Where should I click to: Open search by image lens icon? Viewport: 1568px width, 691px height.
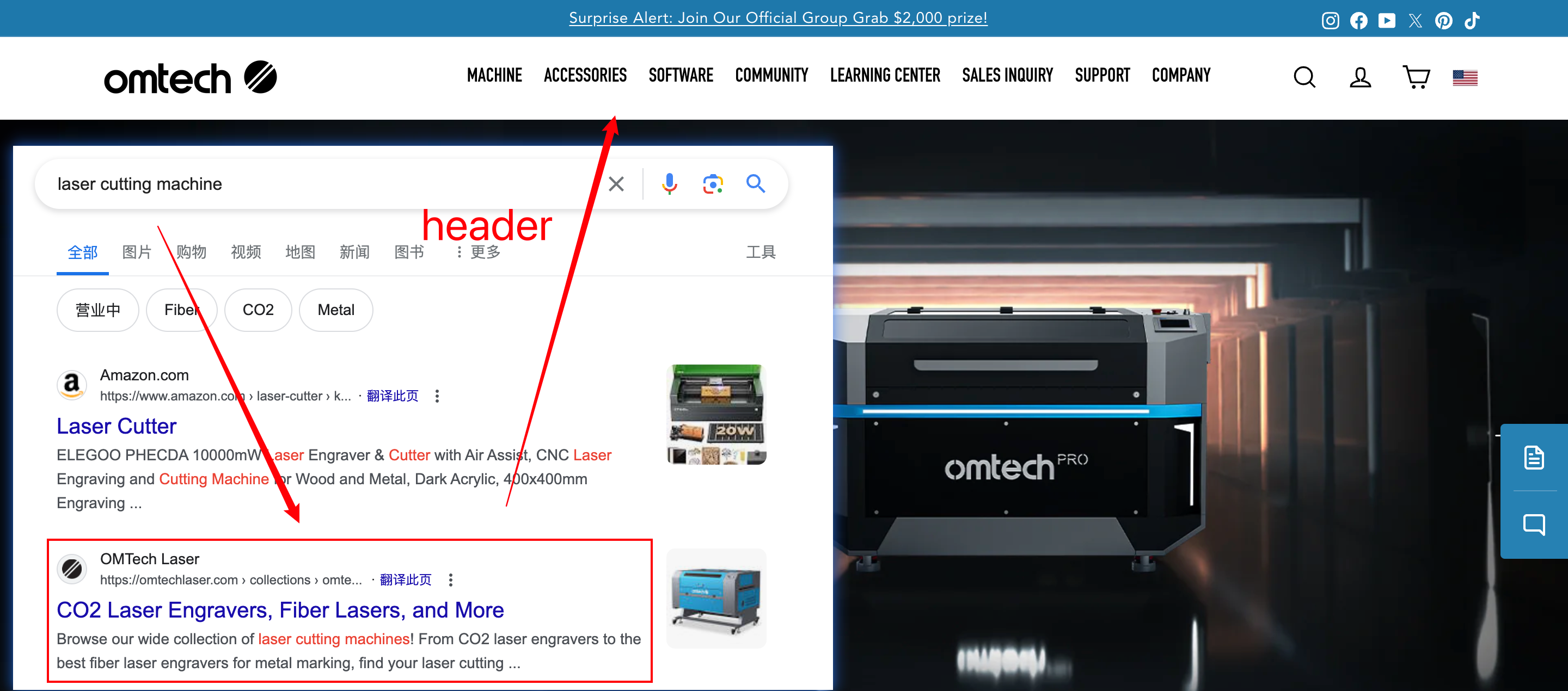coord(712,184)
